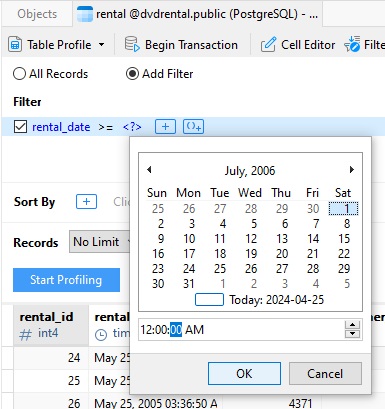Click the today marker rectangle
Screen dimensions: 385x409
[209, 299]
